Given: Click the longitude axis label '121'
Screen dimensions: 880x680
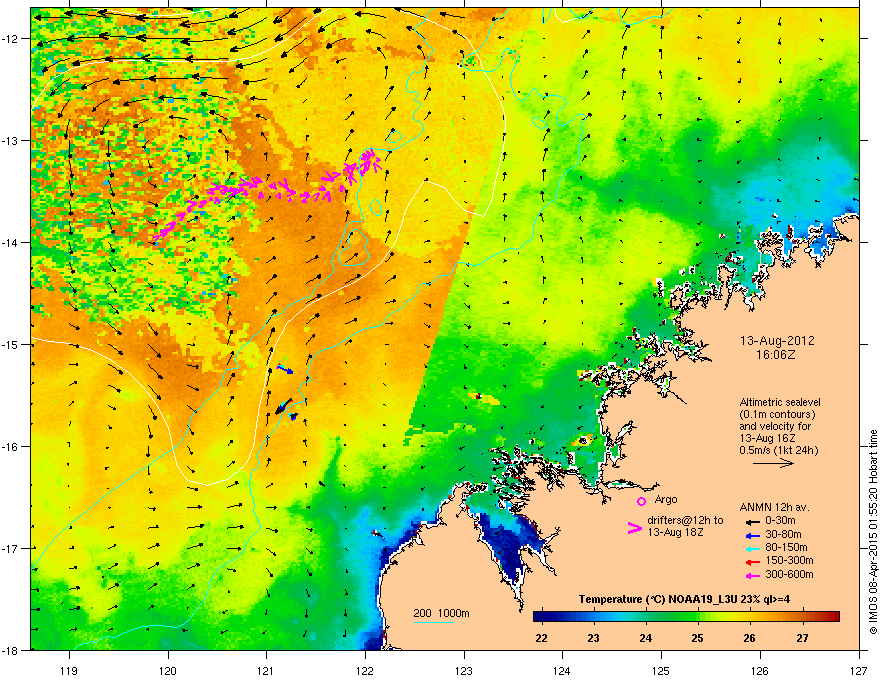Looking at the screenshot, I should [266, 671].
